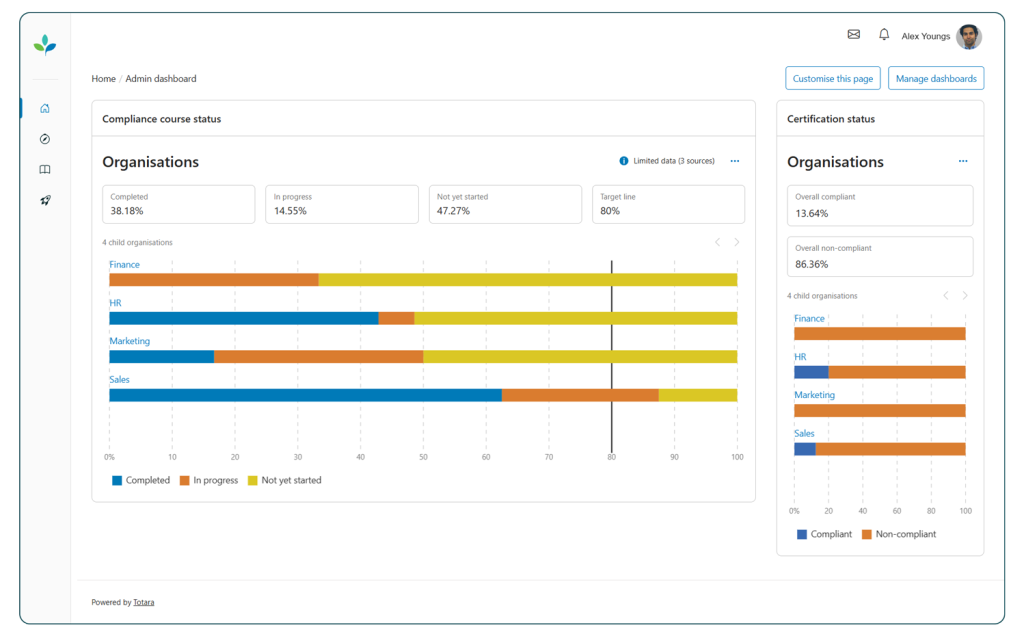
Task: Go to next page of compliance child organisations
Action: coord(737,242)
